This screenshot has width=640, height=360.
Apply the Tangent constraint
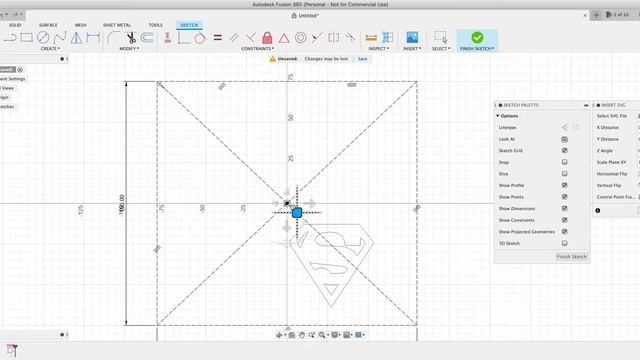click(200, 38)
